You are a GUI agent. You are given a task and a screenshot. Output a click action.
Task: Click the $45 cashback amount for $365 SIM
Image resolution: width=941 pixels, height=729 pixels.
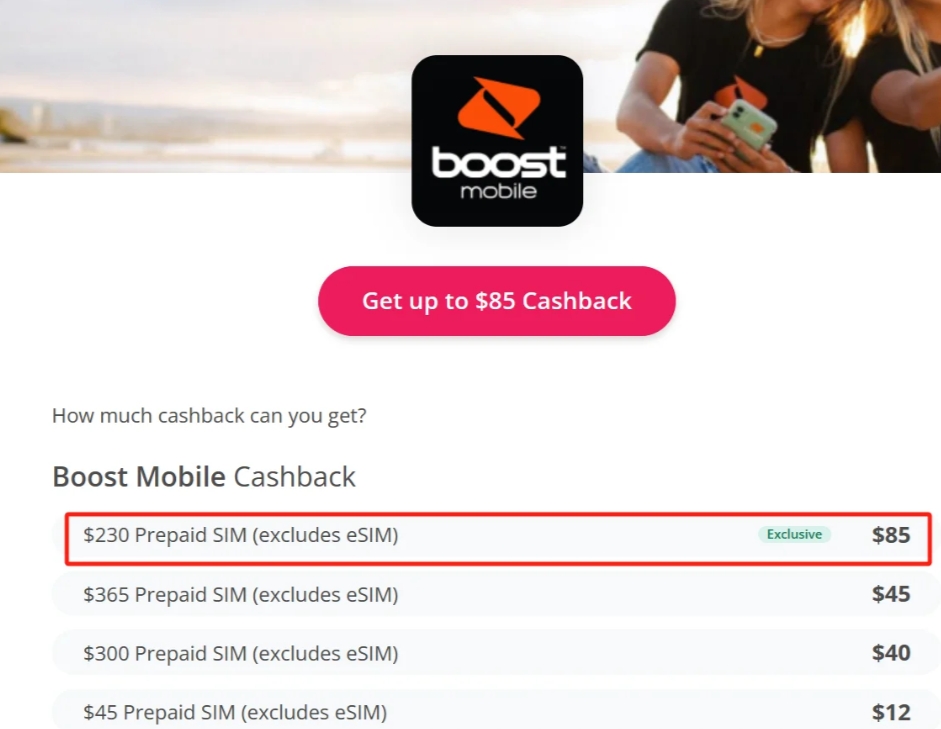(x=891, y=594)
